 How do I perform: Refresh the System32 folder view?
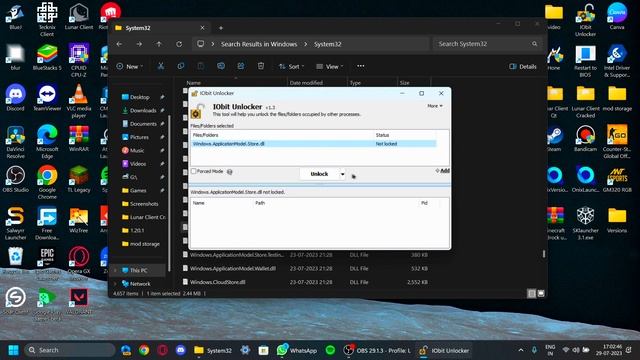point(179,44)
